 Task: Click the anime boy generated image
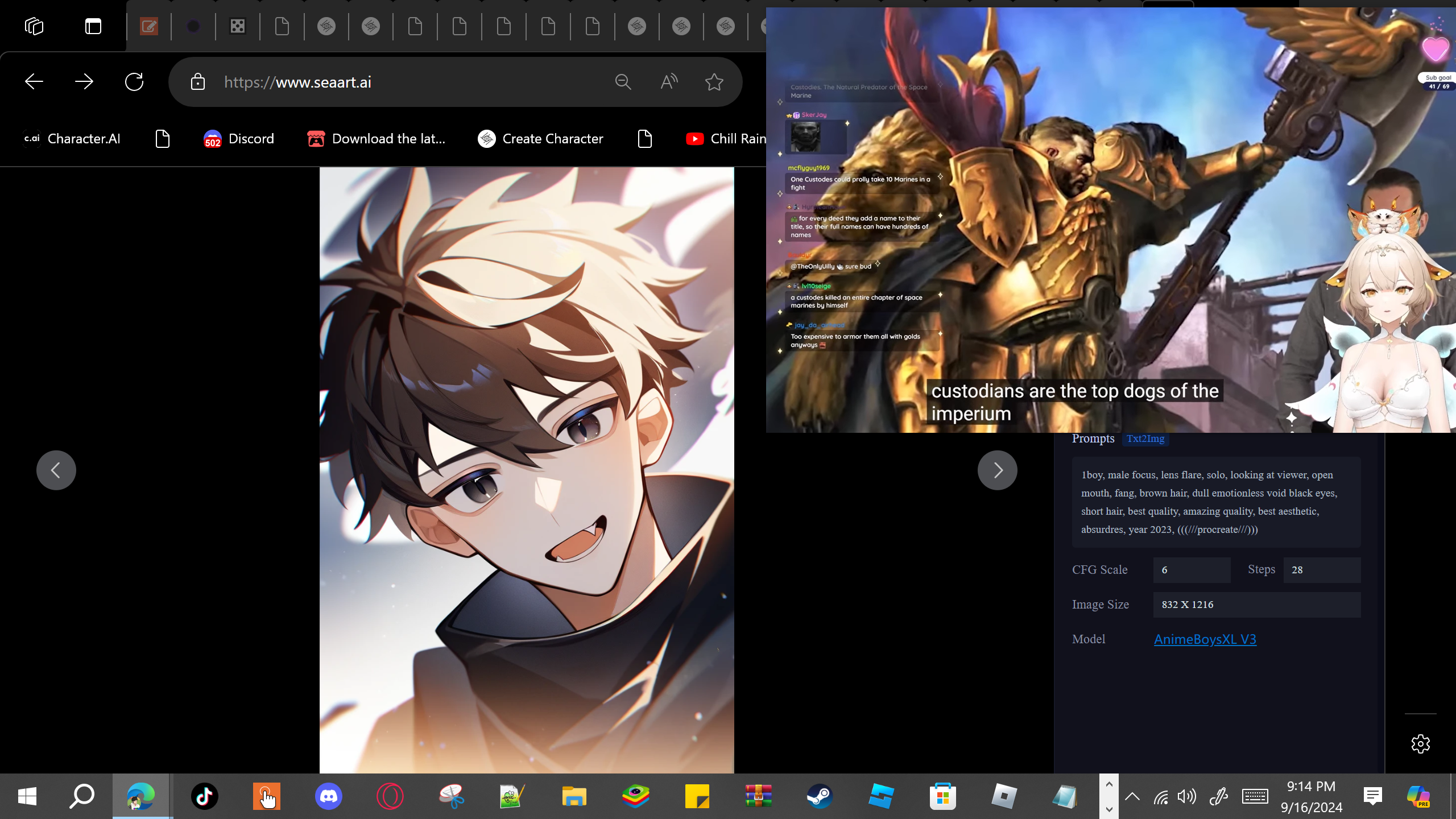pyautogui.click(x=527, y=470)
